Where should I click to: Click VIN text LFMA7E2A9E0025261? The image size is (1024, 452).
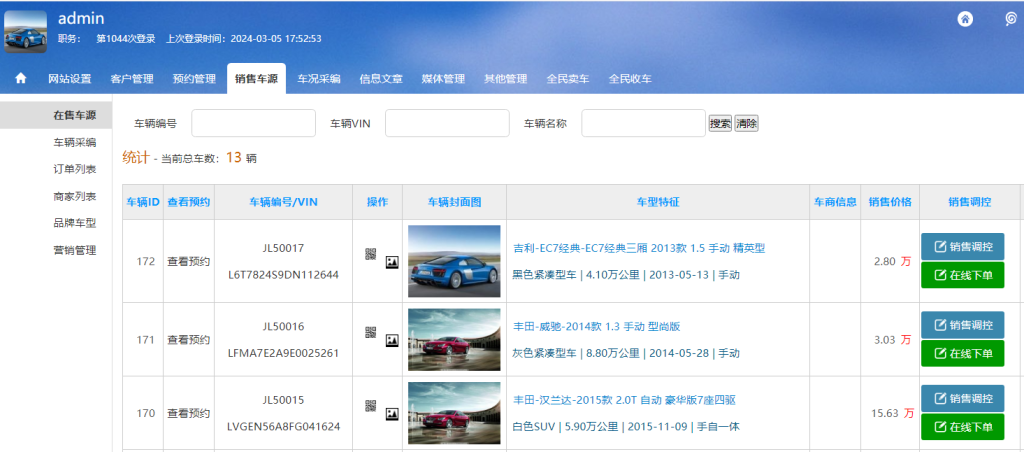click(x=283, y=353)
